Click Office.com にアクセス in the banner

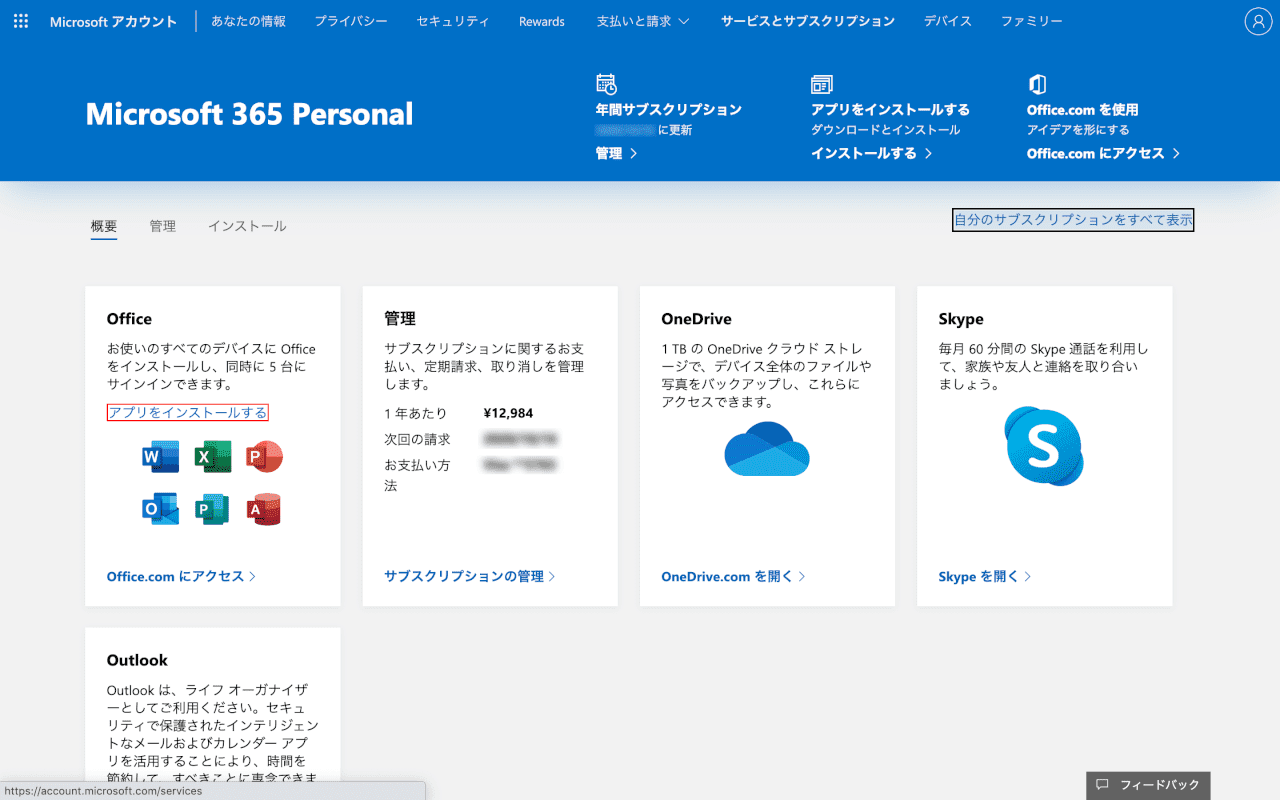click(1104, 153)
